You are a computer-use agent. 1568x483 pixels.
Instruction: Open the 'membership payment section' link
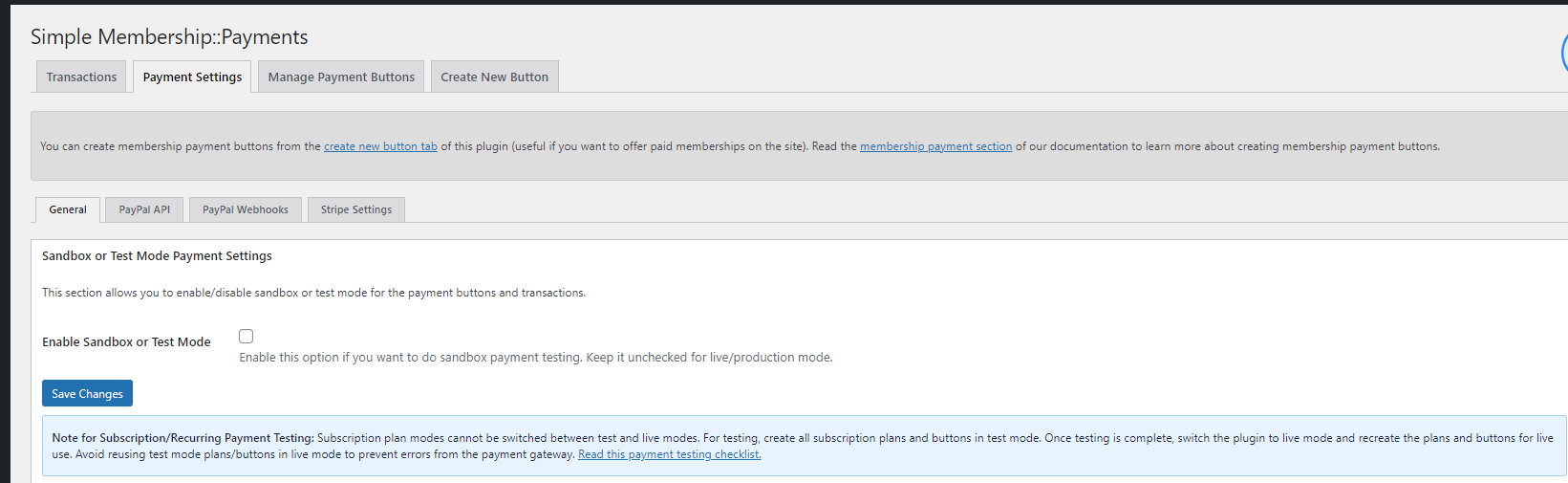click(935, 146)
